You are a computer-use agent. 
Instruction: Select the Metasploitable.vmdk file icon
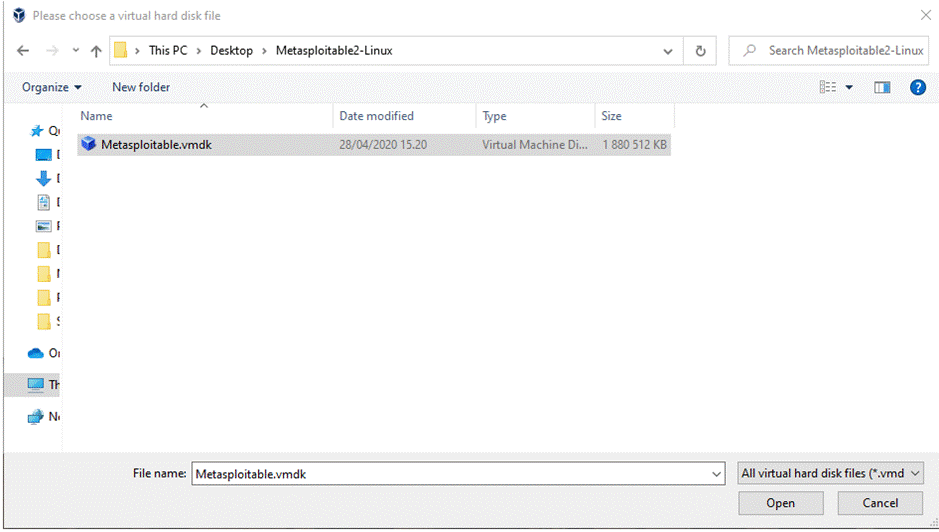[x=88, y=145]
